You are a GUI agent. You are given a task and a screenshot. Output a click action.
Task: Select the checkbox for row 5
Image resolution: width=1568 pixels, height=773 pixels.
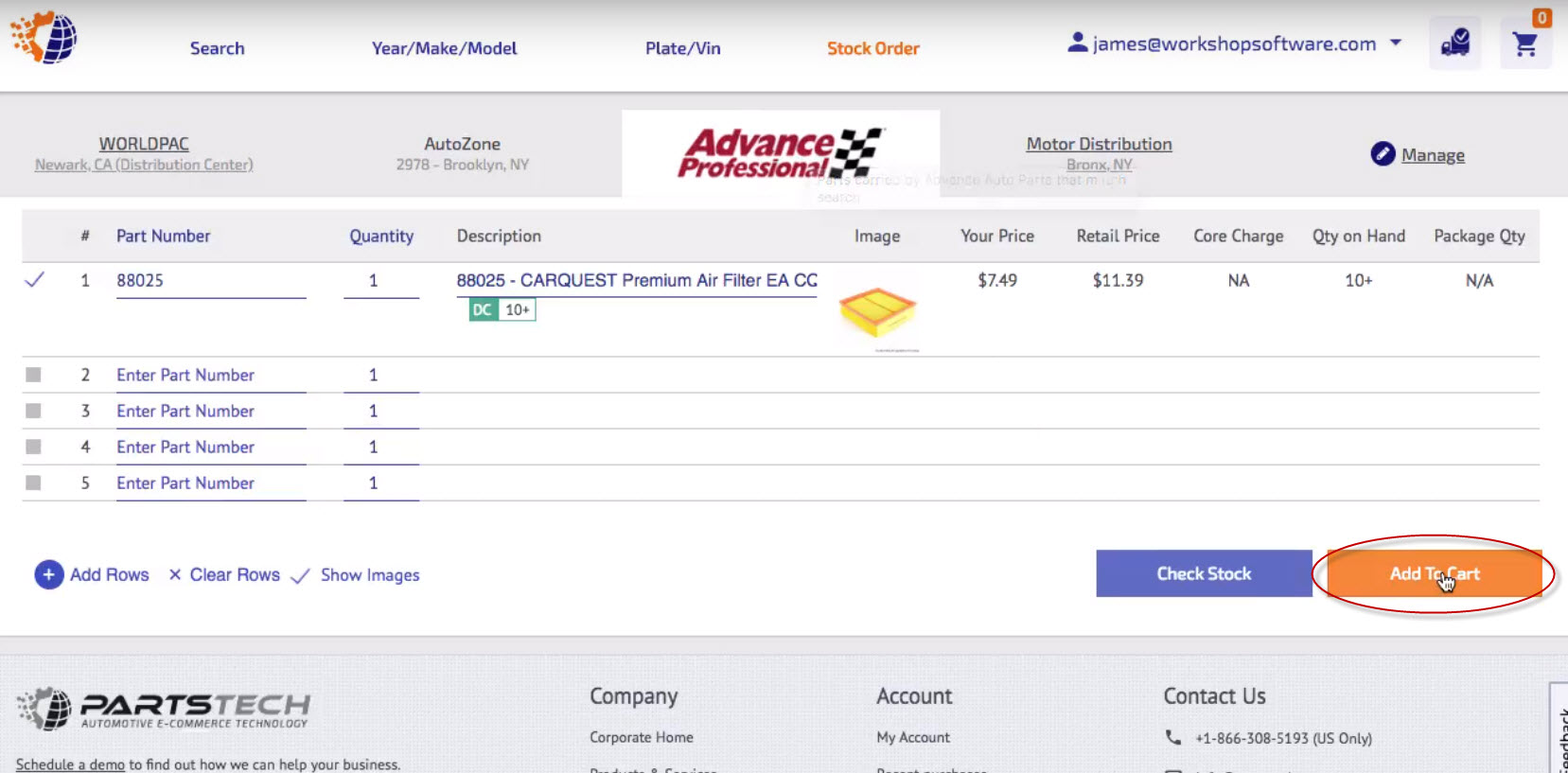point(33,483)
